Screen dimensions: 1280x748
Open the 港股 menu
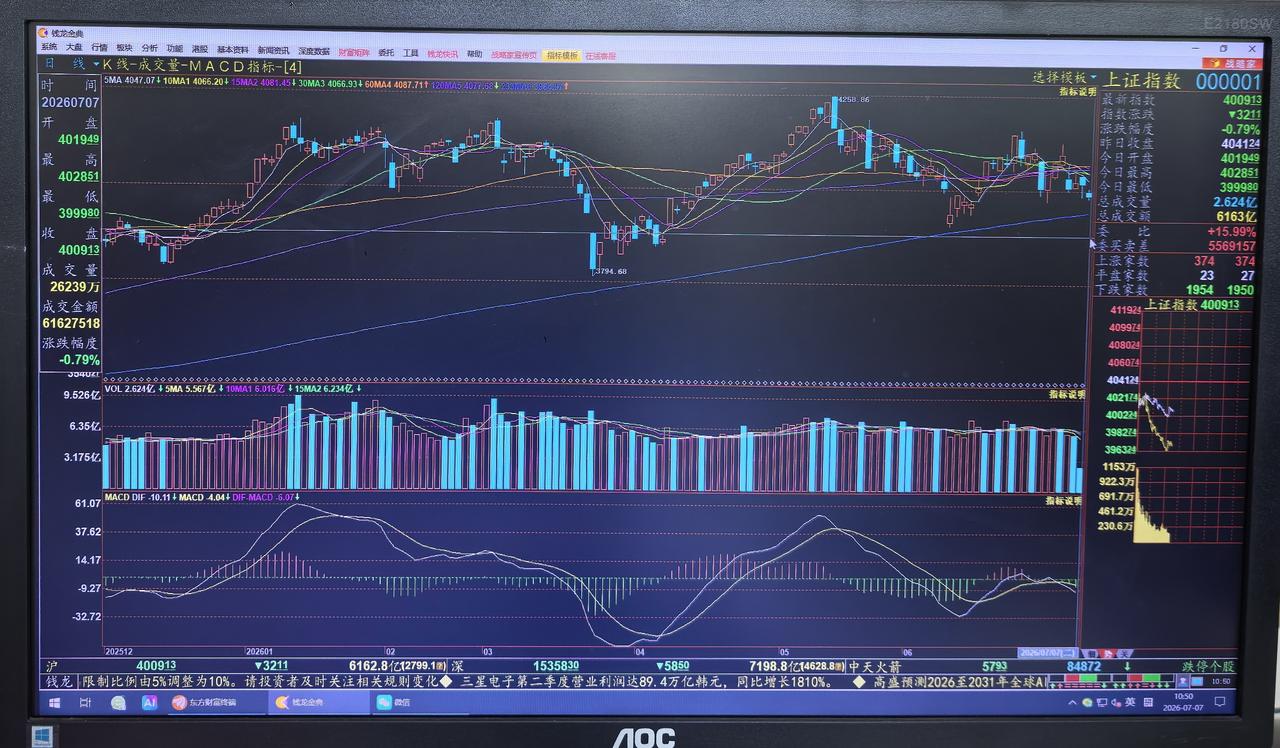200,48
